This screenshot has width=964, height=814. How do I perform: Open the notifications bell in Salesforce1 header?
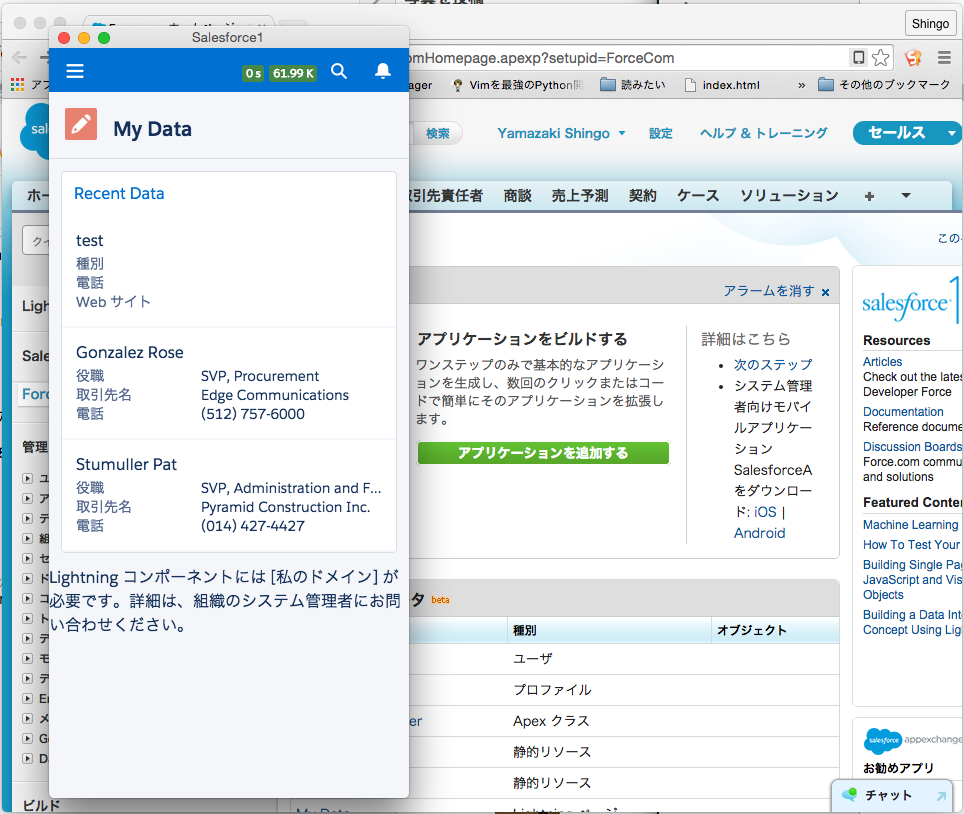pos(382,71)
